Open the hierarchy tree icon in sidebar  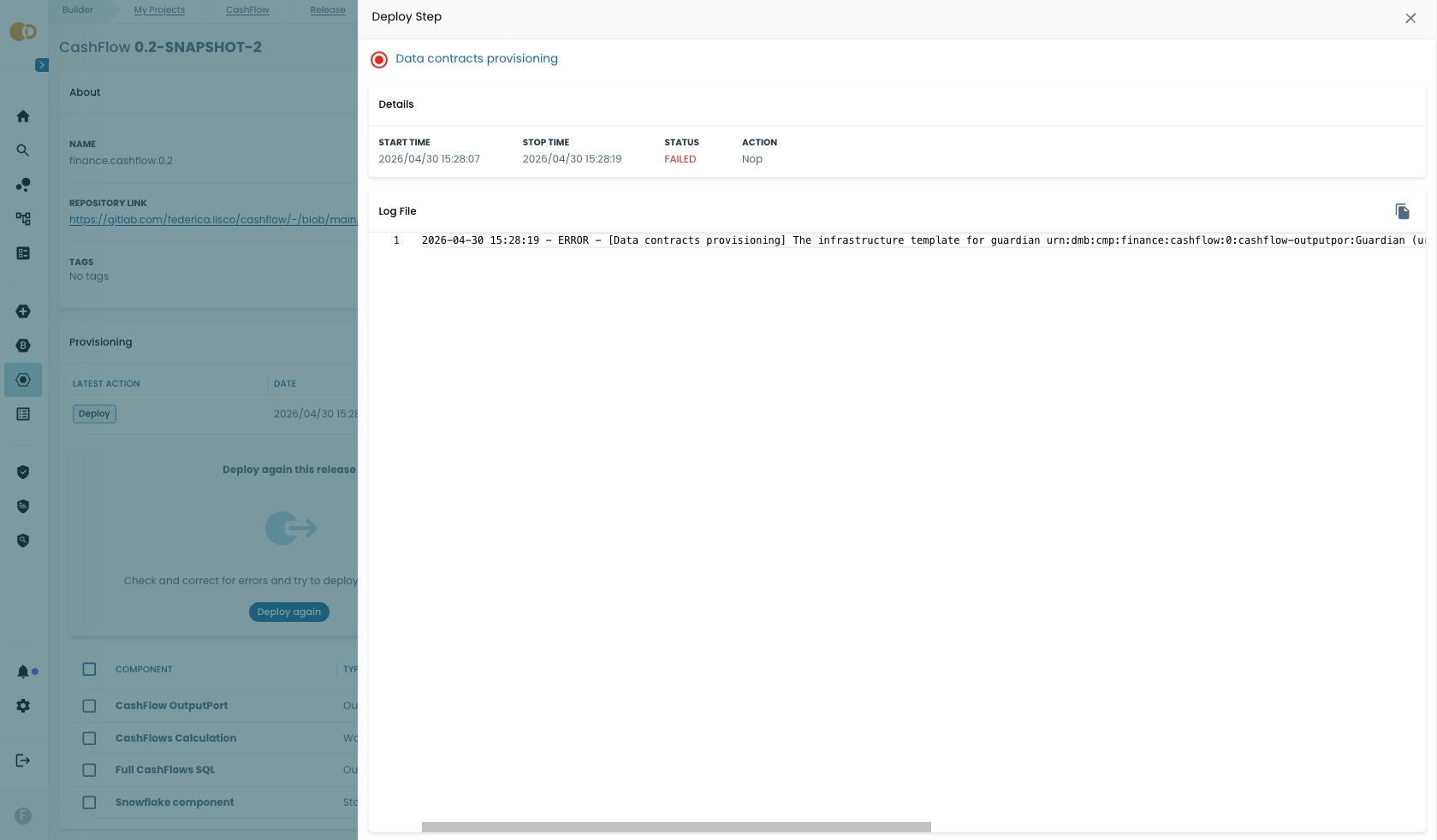[23, 219]
